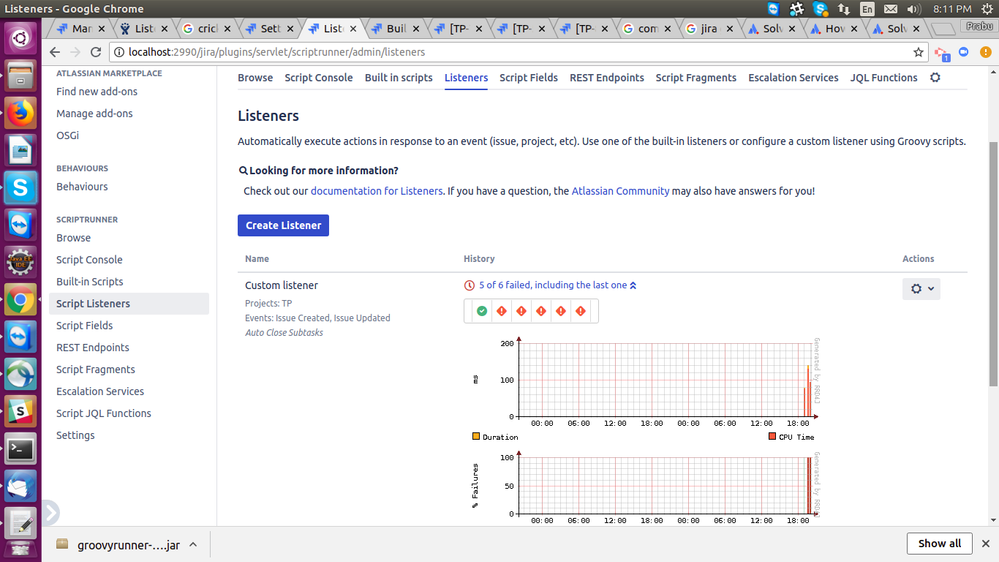Click the Show all downloads button
This screenshot has height=562, width=999.
939,544
